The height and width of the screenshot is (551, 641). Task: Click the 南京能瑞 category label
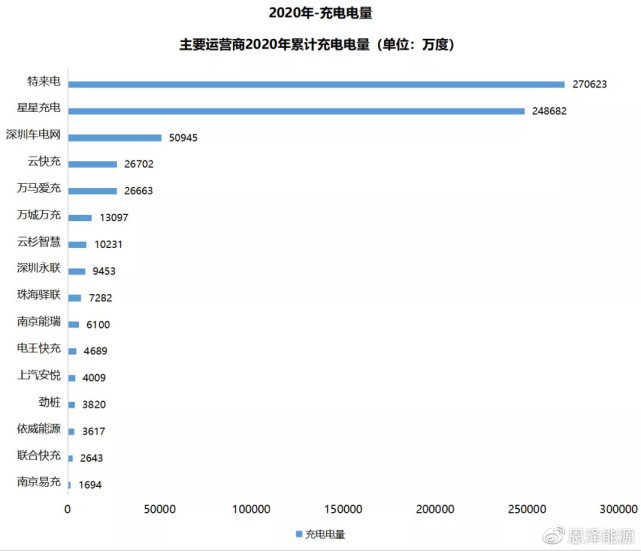[38, 321]
